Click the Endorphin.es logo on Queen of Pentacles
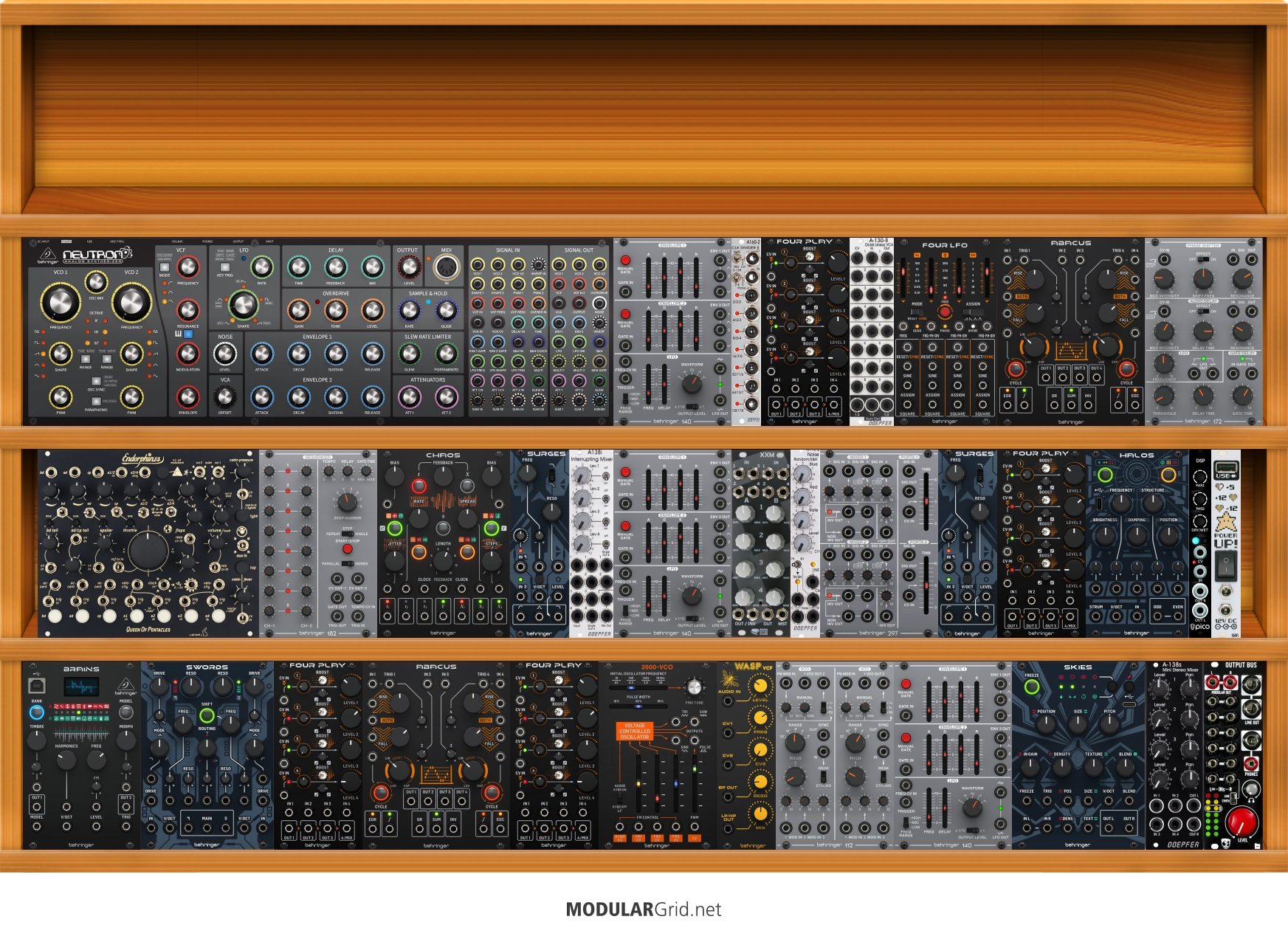 142,459
